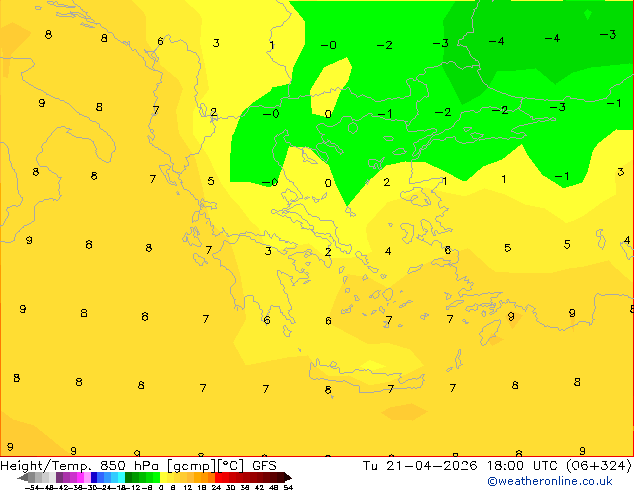The height and width of the screenshot is (490, 634).
Task: Click the bright red legend swatch above 24
Action: tap(218, 477)
